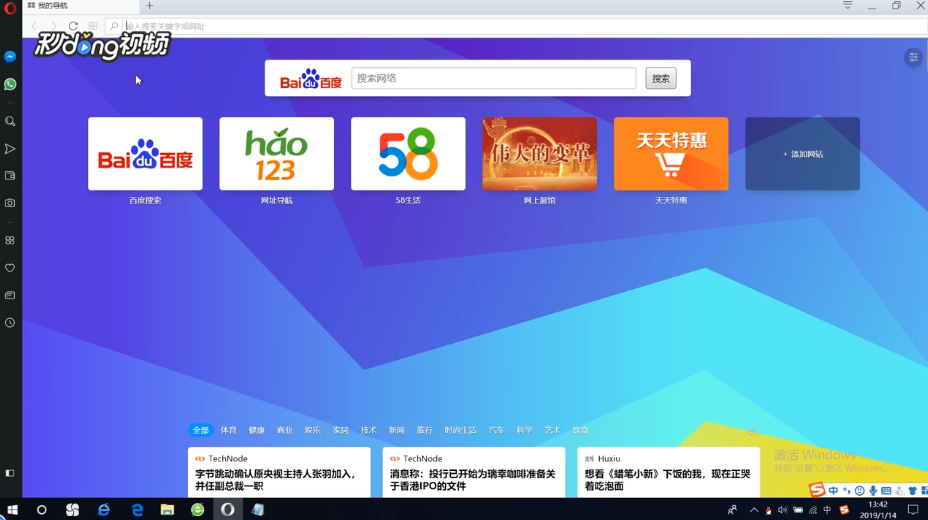Open a new tab with the plus button
The image size is (928, 520).
click(149, 6)
